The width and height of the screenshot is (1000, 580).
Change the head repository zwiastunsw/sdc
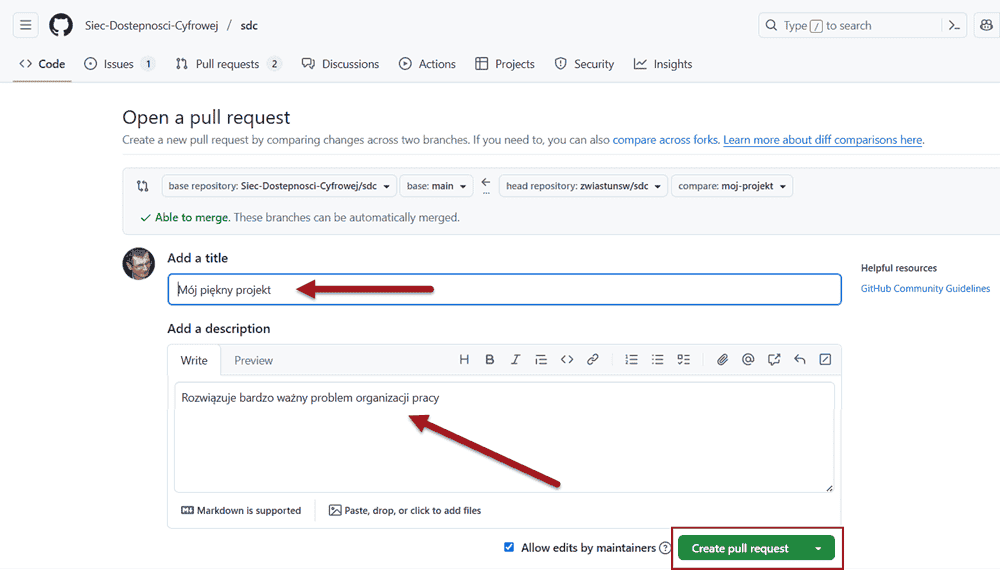click(x=581, y=185)
